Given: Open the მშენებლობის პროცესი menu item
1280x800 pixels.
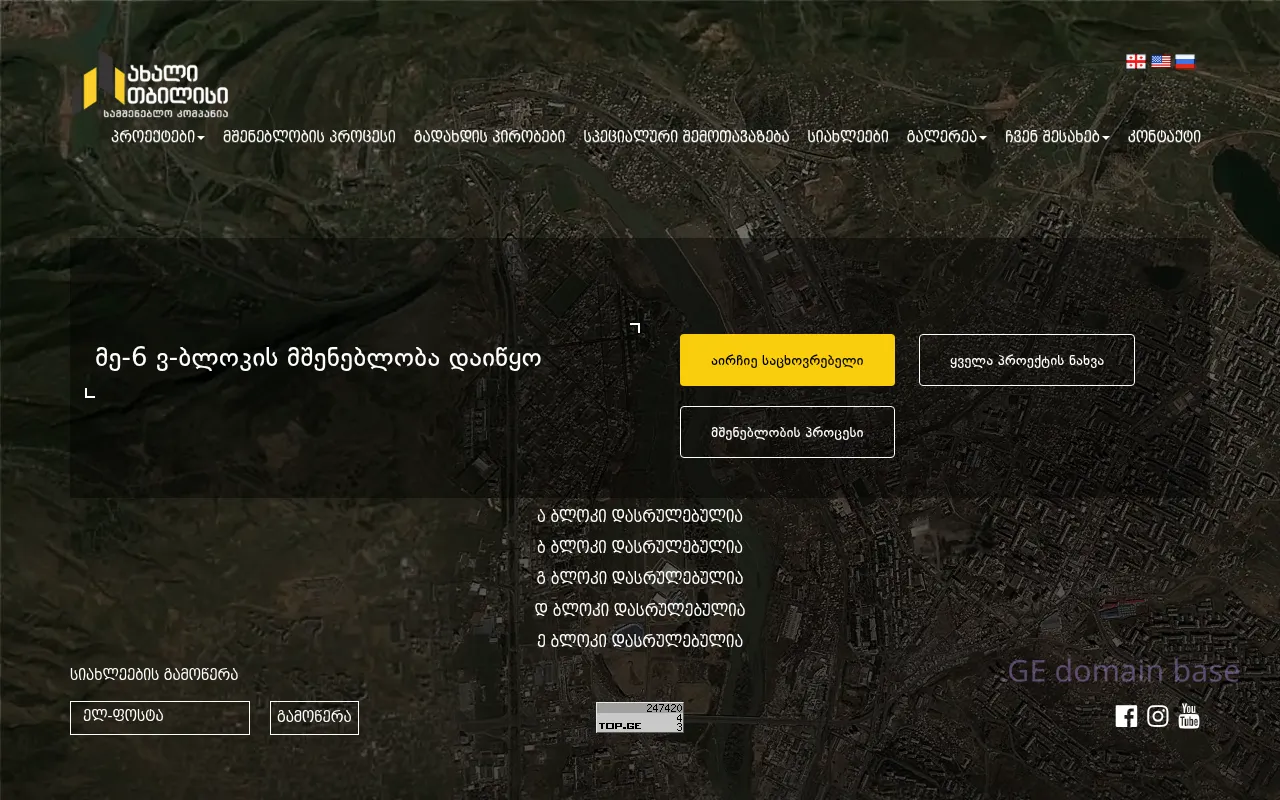Looking at the screenshot, I should [309, 137].
